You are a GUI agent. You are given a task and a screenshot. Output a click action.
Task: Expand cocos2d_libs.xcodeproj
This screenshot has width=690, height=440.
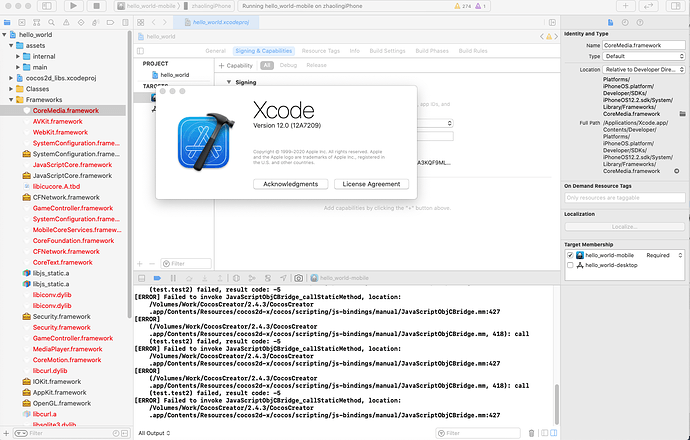(x=11, y=78)
